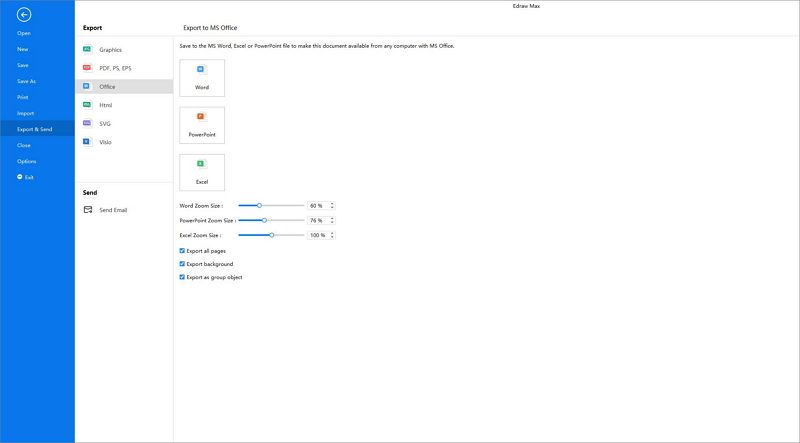Toggle Export as group object checkbox

(182, 277)
